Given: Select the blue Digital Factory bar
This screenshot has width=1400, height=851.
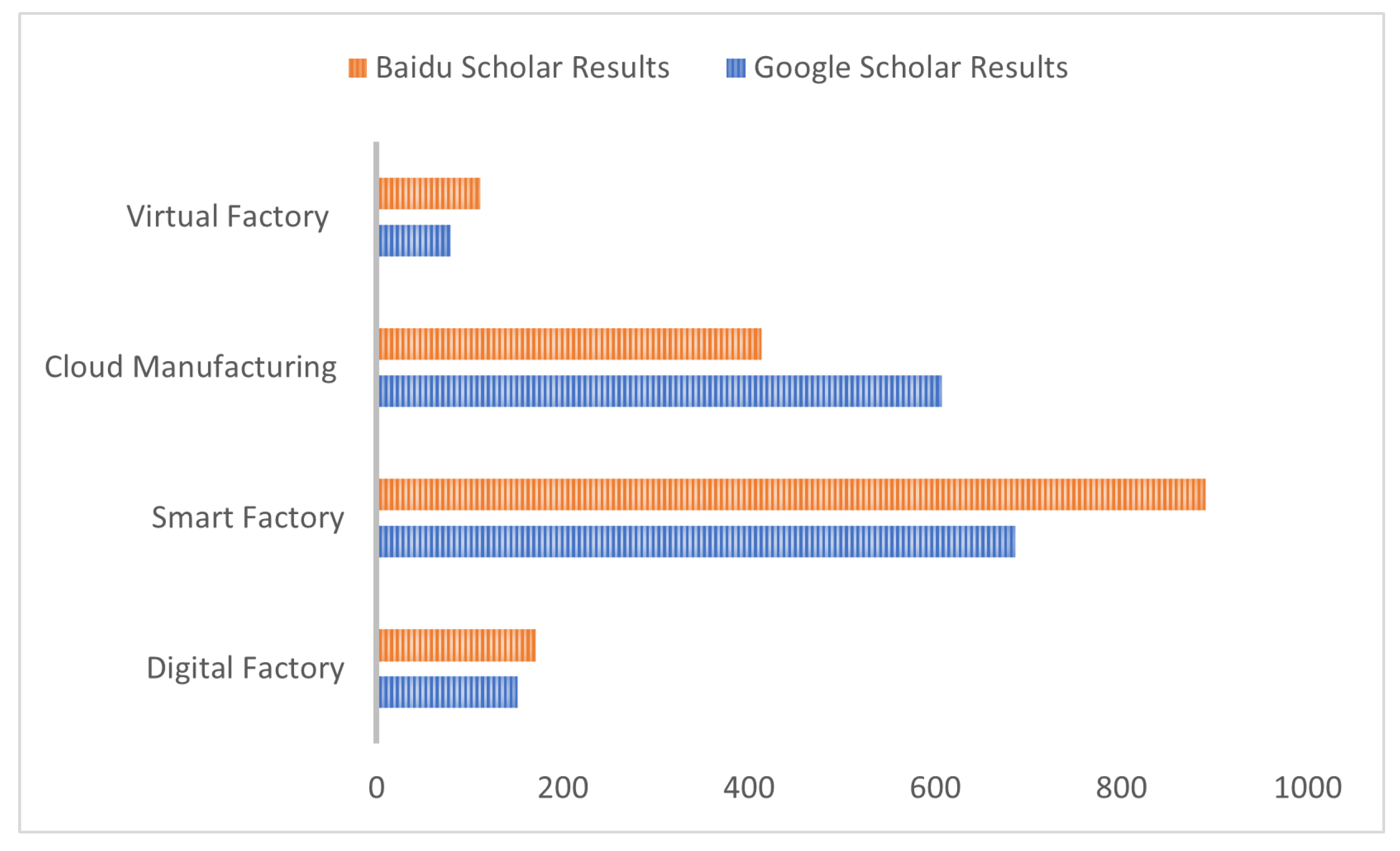Looking at the screenshot, I should point(448,692).
